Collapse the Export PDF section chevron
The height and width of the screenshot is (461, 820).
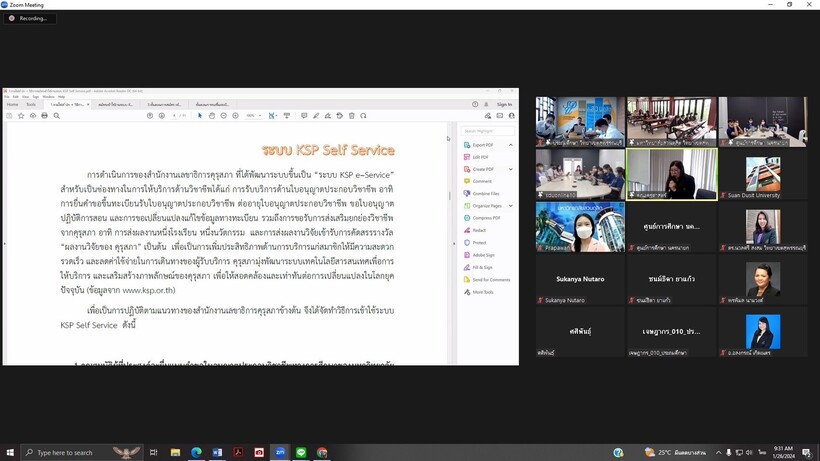(510, 145)
